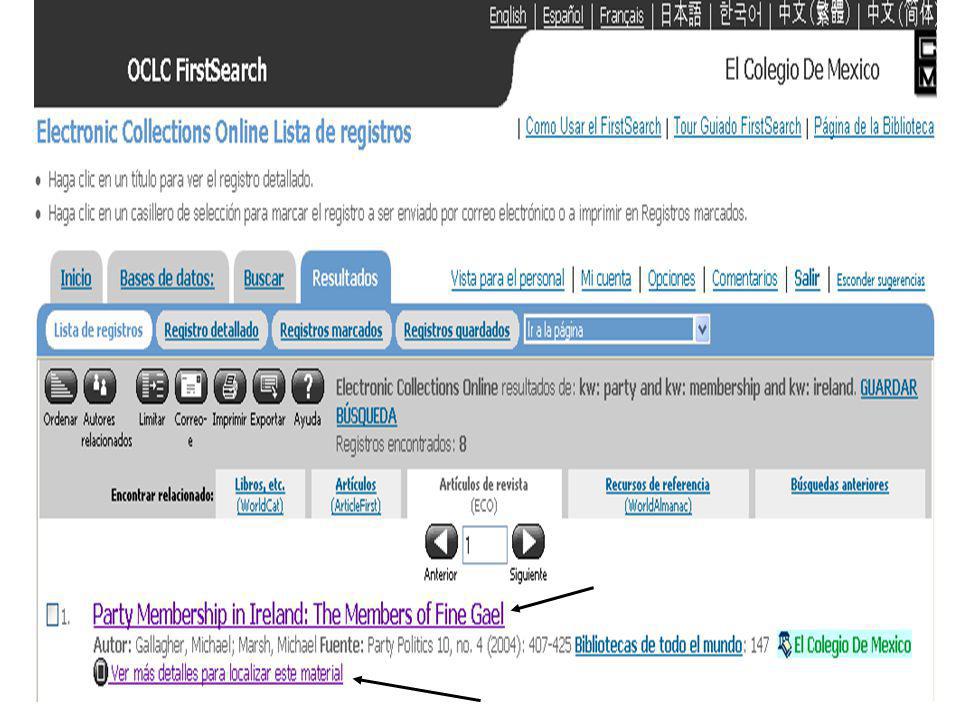Switch interface language to Japanese (日本語)
Image resolution: width=960 pixels, height=720 pixels.
(x=680, y=15)
